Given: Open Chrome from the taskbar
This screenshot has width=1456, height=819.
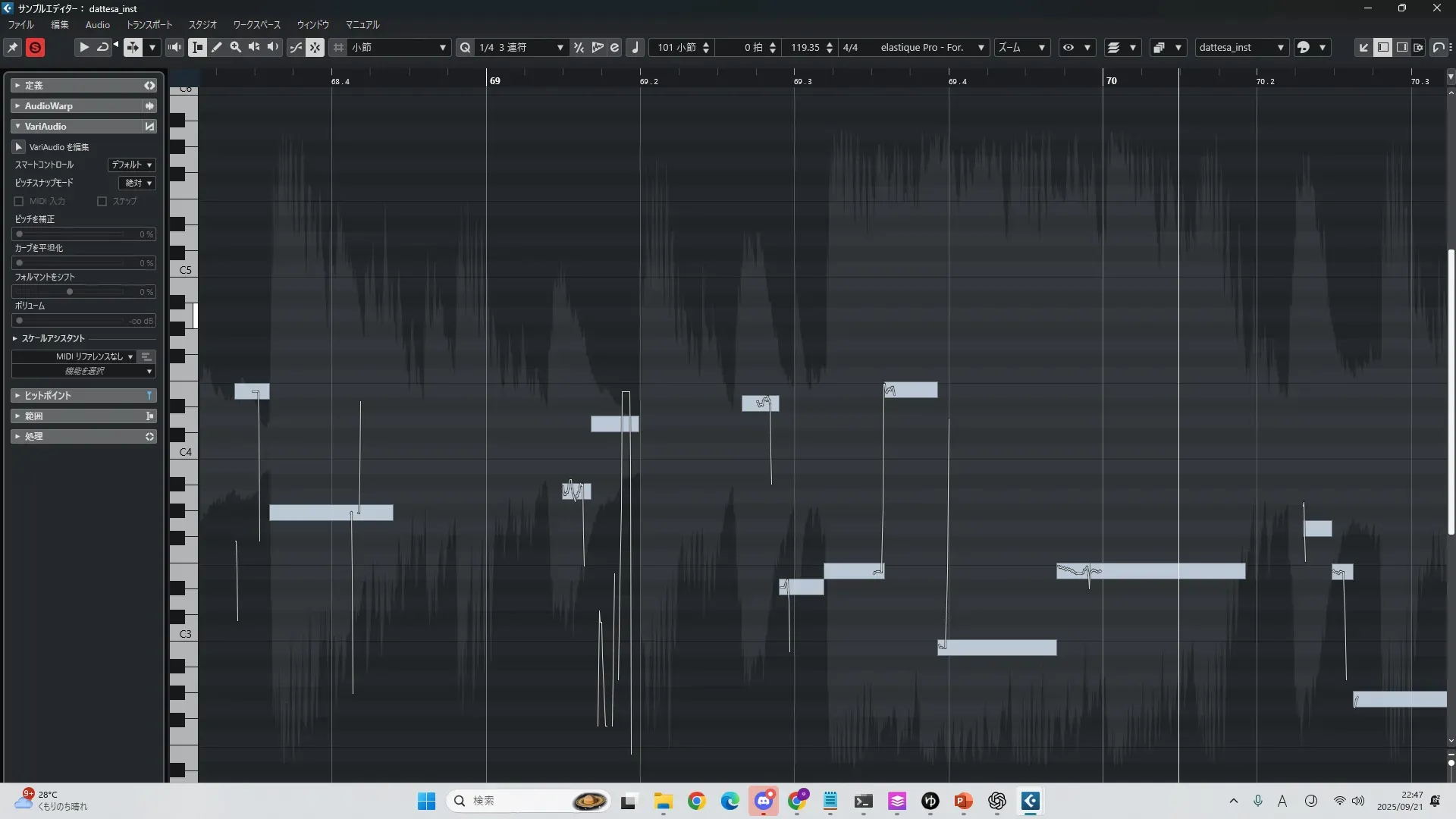Looking at the screenshot, I should tap(696, 801).
